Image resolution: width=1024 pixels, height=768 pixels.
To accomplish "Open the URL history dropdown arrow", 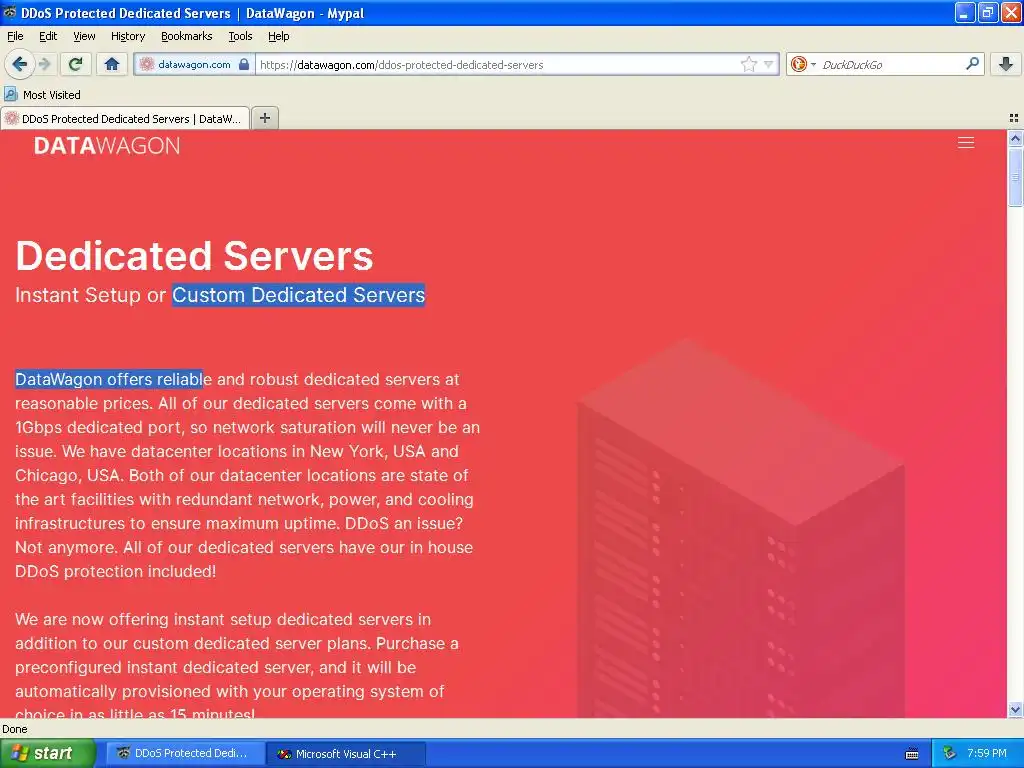I will [769, 64].
